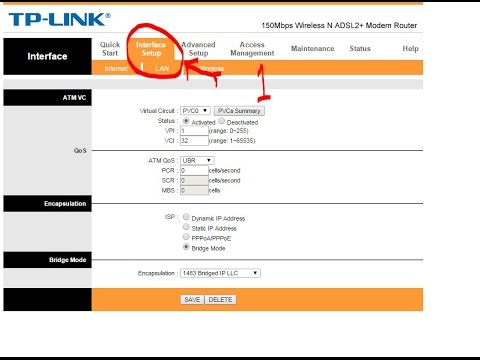Select the Activated status radio
This screenshot has height=360, width=480.
pyautogui.click(x=186, y=121)
